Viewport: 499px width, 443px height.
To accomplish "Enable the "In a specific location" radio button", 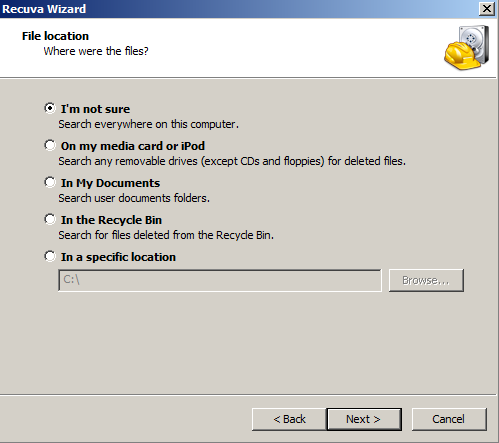I will (50, 256).
